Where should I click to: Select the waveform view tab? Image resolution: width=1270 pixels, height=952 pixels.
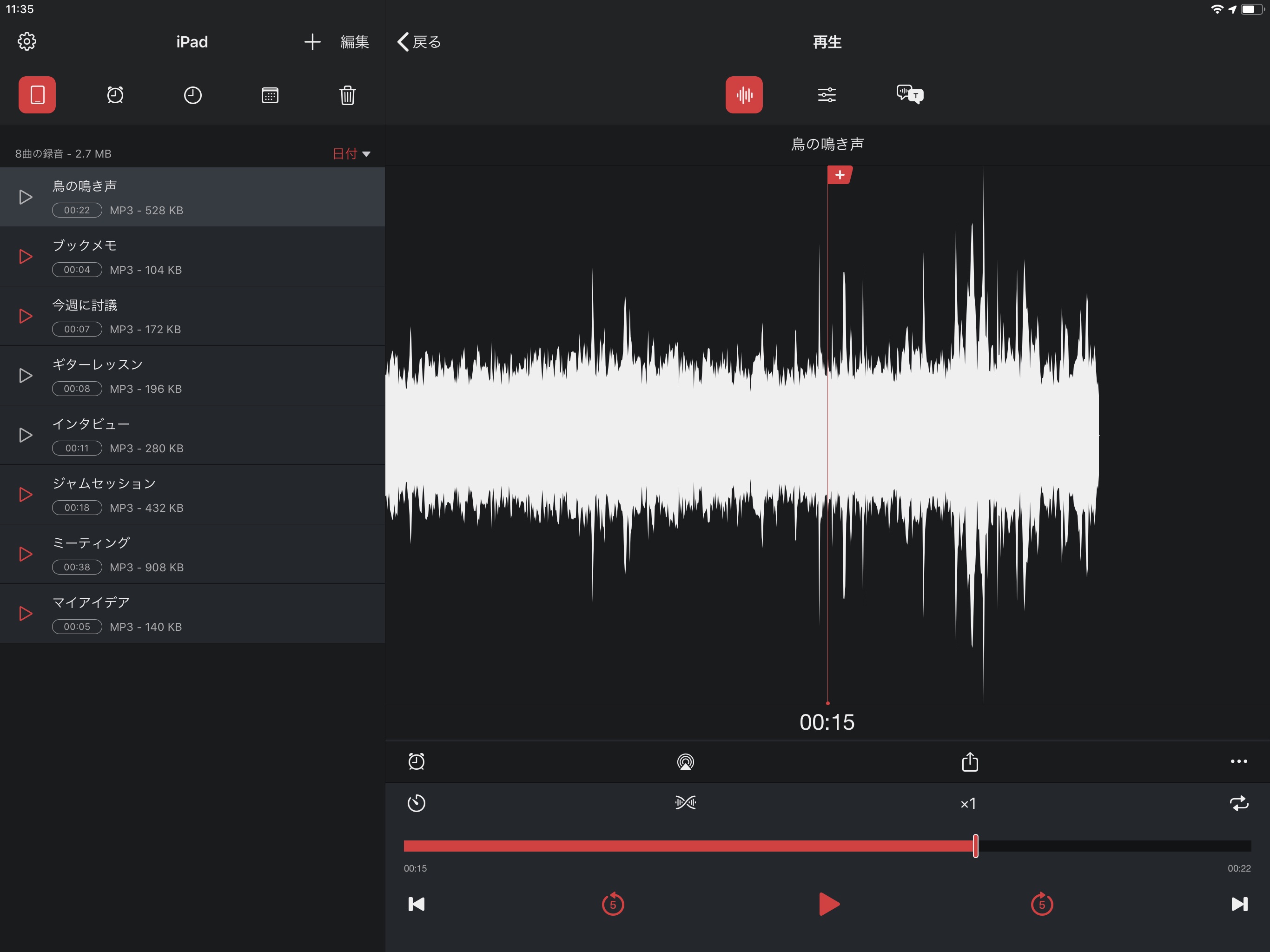(743, 95)
